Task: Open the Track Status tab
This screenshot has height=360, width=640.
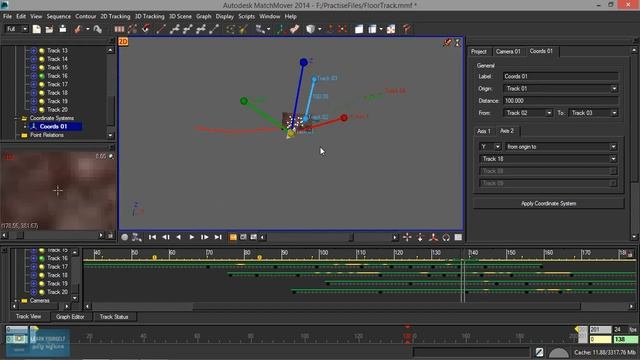Action: tap(114, 317)
